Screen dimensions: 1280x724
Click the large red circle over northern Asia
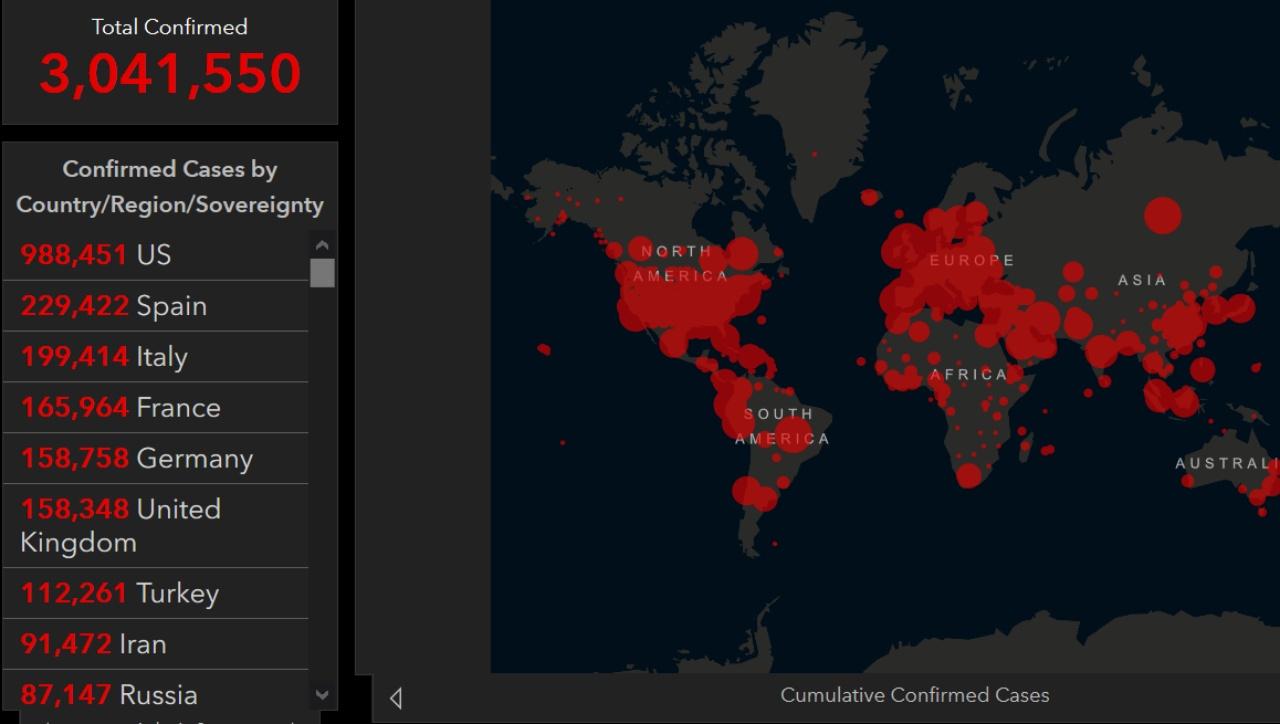click(x=1162, y=216)
